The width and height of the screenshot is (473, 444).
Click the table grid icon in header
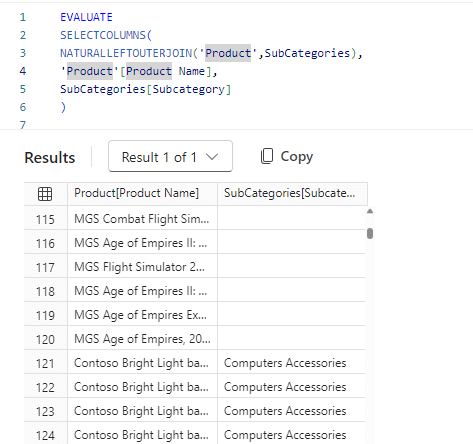[45, 194]
